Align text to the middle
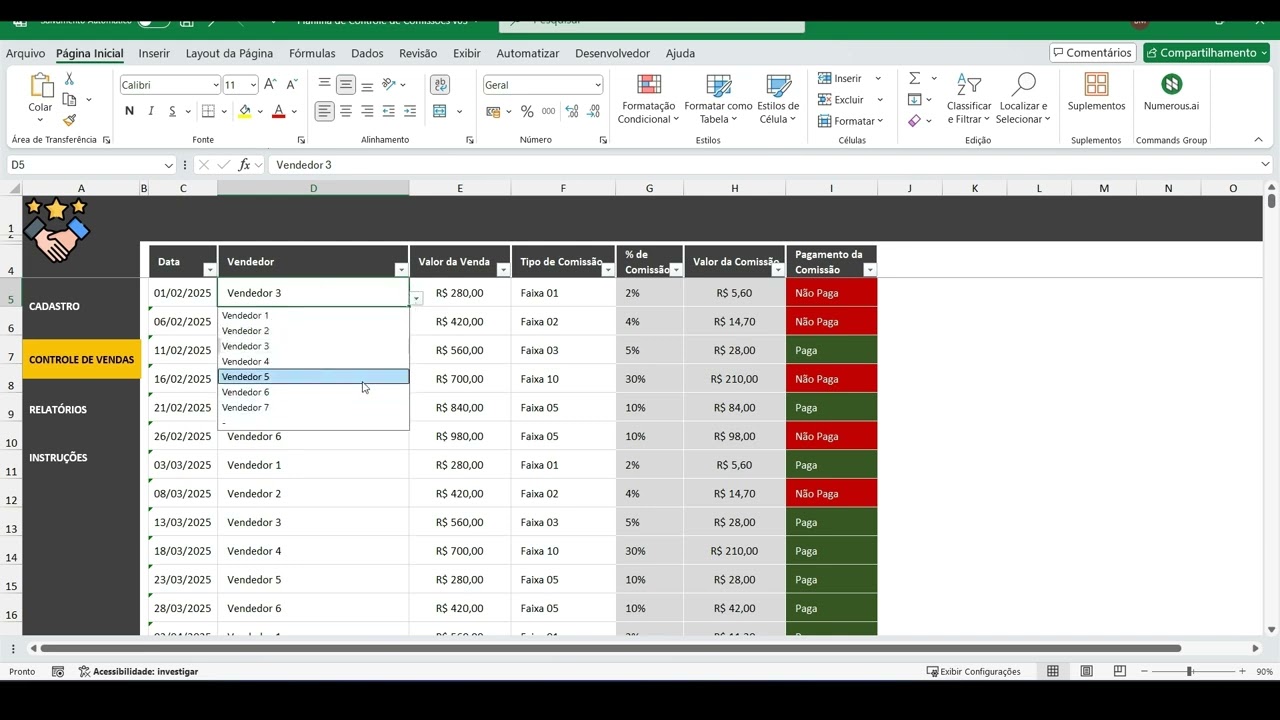This screenshot has height=720, width=1280. [346, 85]
